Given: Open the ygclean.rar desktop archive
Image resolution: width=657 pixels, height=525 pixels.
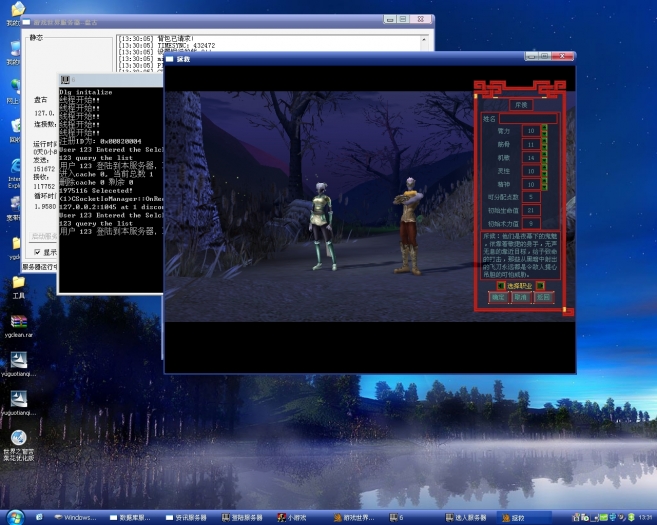Looking at the screenshot, I should pyautogui.click(x=16, y=322).
